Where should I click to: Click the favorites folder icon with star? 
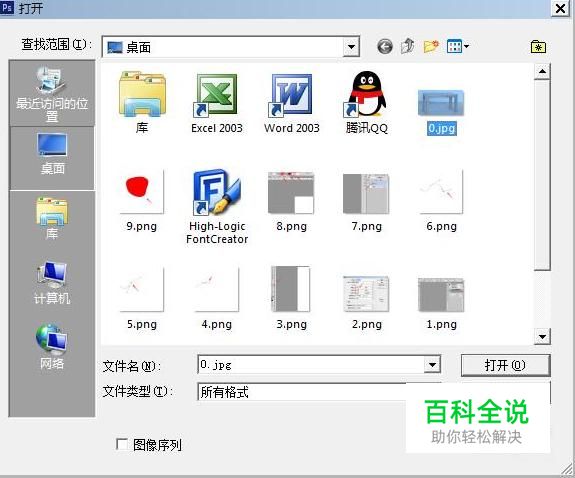tap(538, 47)
